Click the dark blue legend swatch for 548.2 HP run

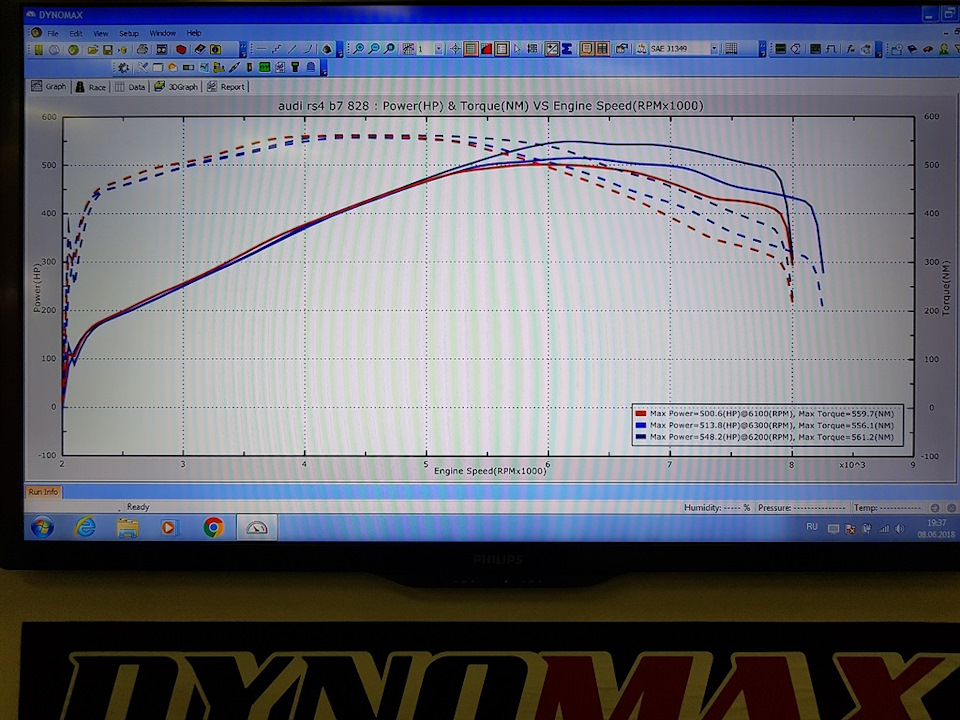tap(641, 437)
